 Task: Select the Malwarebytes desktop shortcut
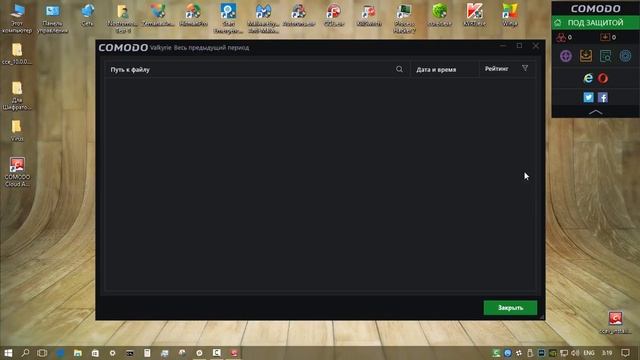point(263,18)
